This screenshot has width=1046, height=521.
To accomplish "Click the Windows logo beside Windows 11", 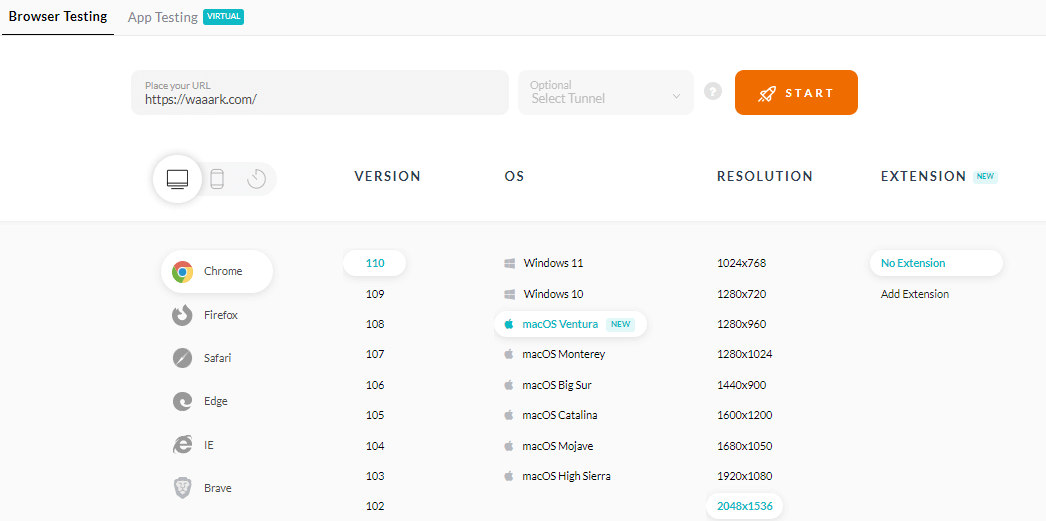I will click(510, 264).
